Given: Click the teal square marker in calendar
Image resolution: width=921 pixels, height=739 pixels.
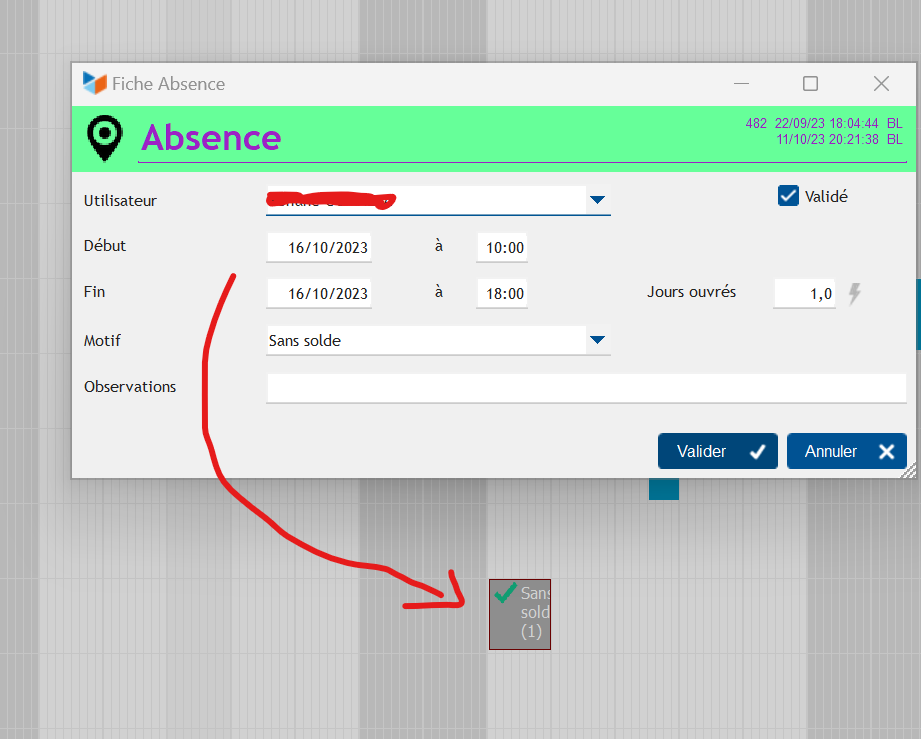Looking at the screenshot, I should [x=663, y=489].
